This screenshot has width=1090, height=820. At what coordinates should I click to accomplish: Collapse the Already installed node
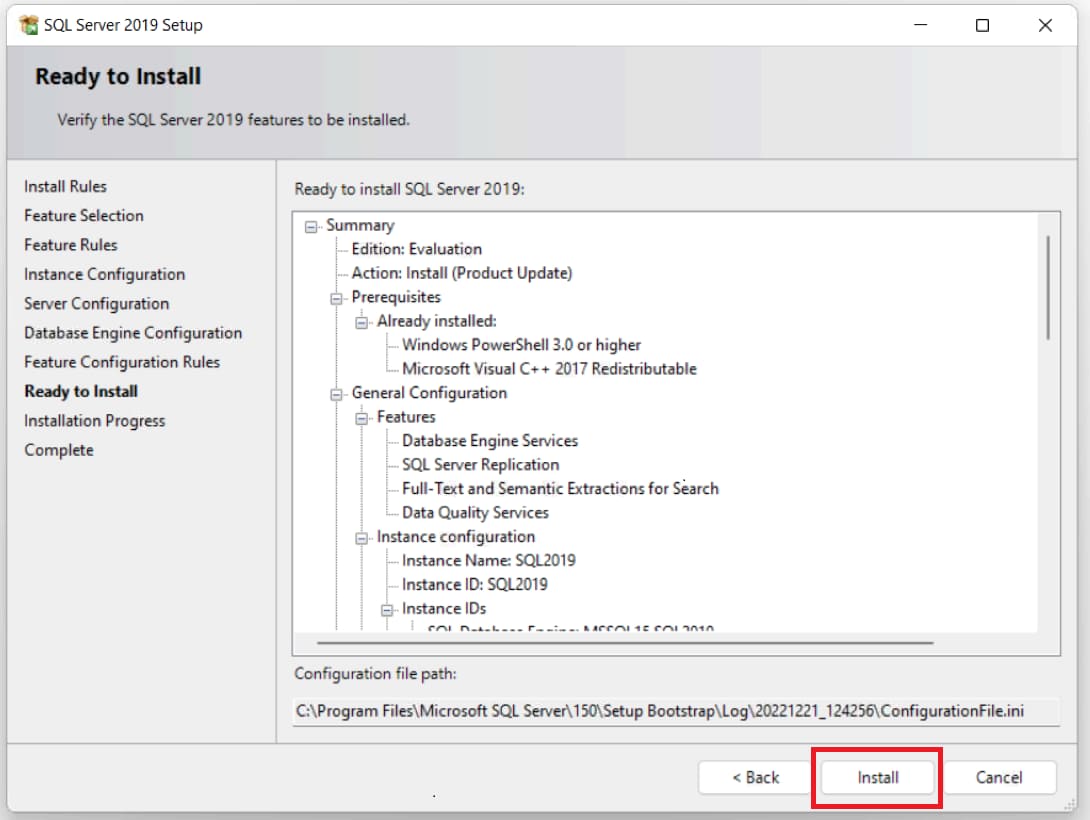pos(361,322)
